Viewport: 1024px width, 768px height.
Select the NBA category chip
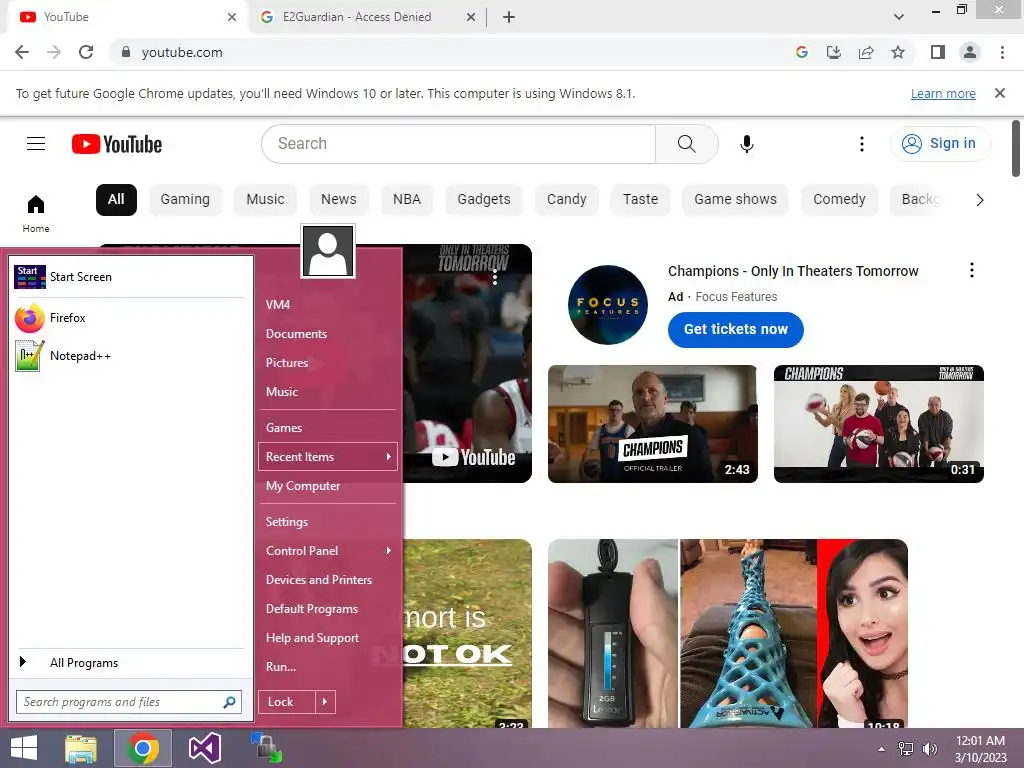[x=407, y=199]
